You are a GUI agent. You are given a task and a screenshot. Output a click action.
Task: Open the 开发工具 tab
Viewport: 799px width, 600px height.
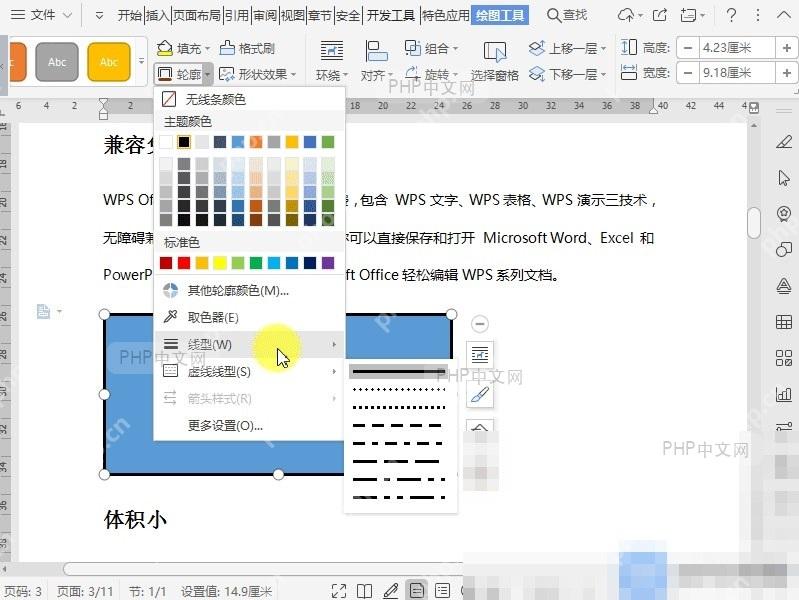391,15
